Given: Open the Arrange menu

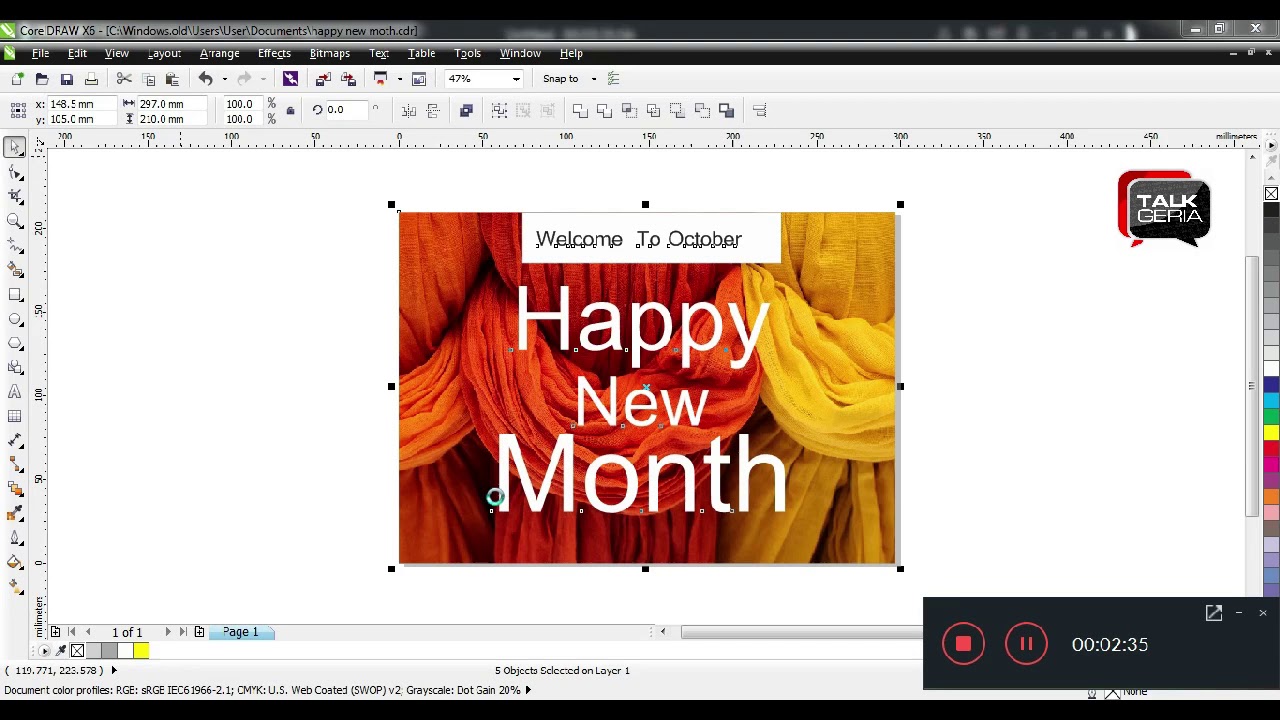Looking at the screenshot, I should click(219, 53).
